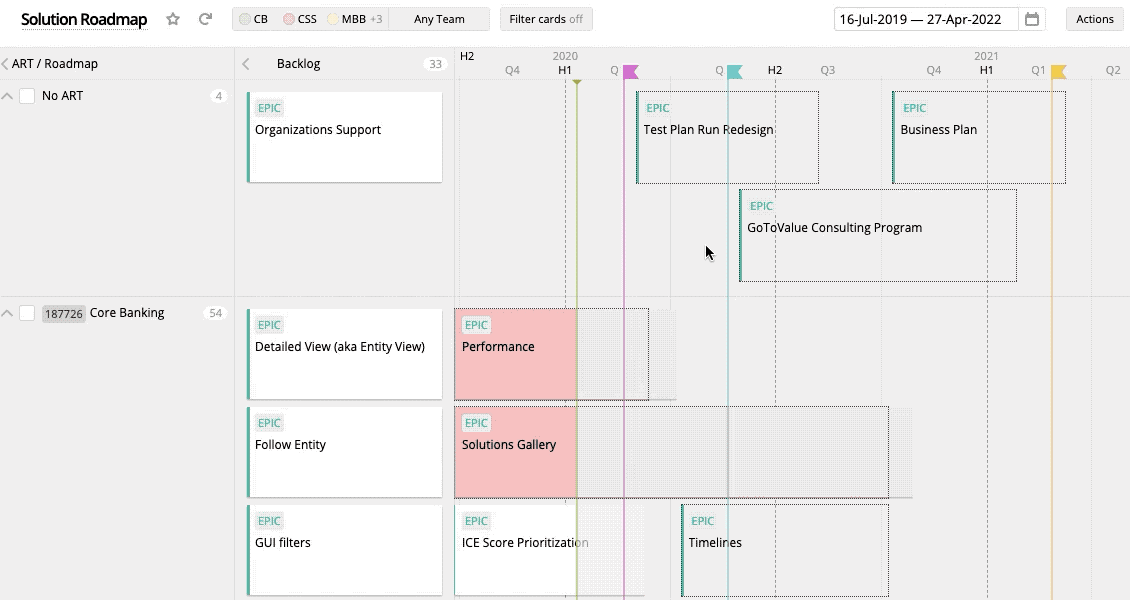Star the Solution Roadmap view
Image resolution: width=1130 pixels, height=600 pixels.
(171, 18)
